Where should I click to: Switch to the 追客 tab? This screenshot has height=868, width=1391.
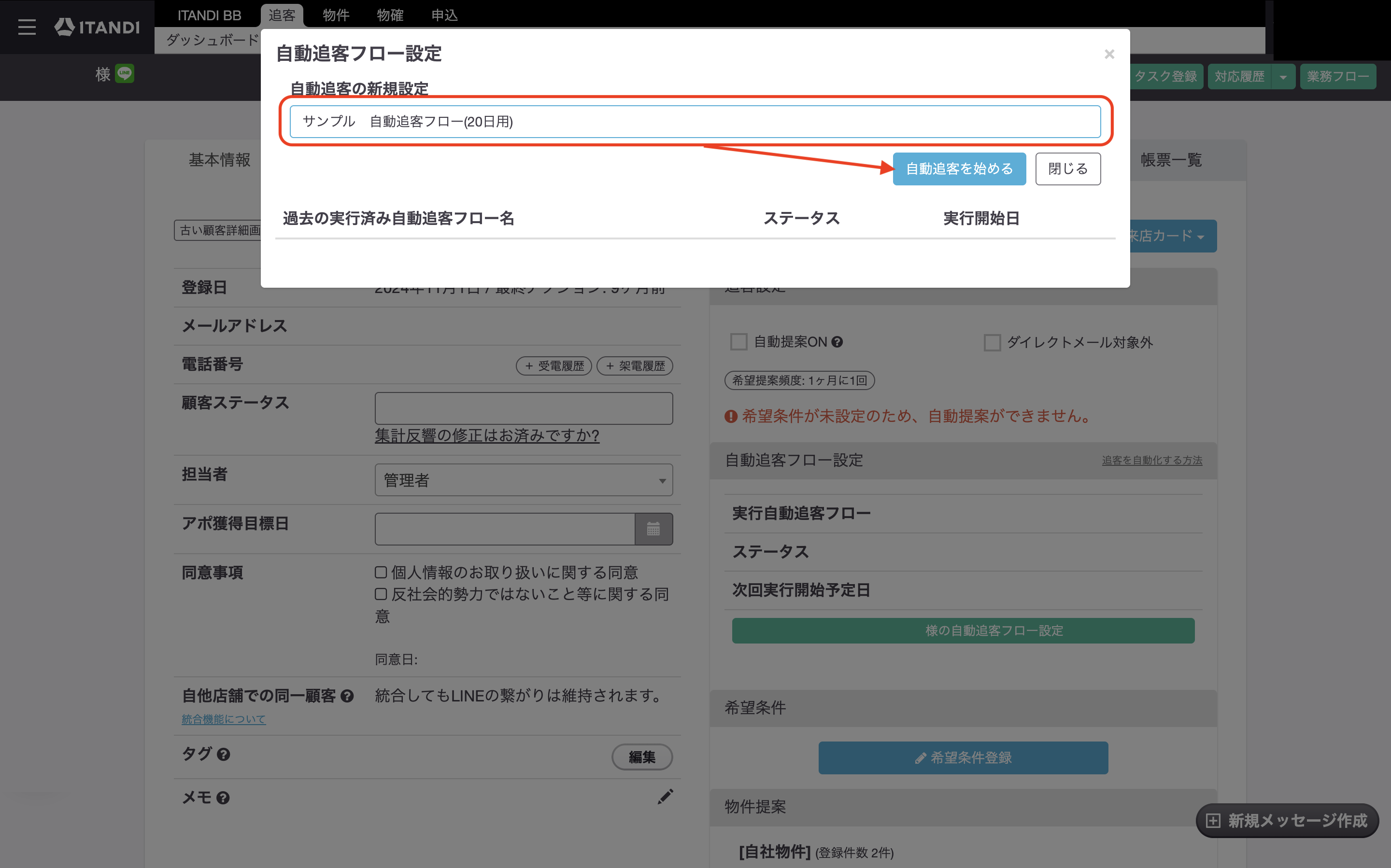click(282, 15)
